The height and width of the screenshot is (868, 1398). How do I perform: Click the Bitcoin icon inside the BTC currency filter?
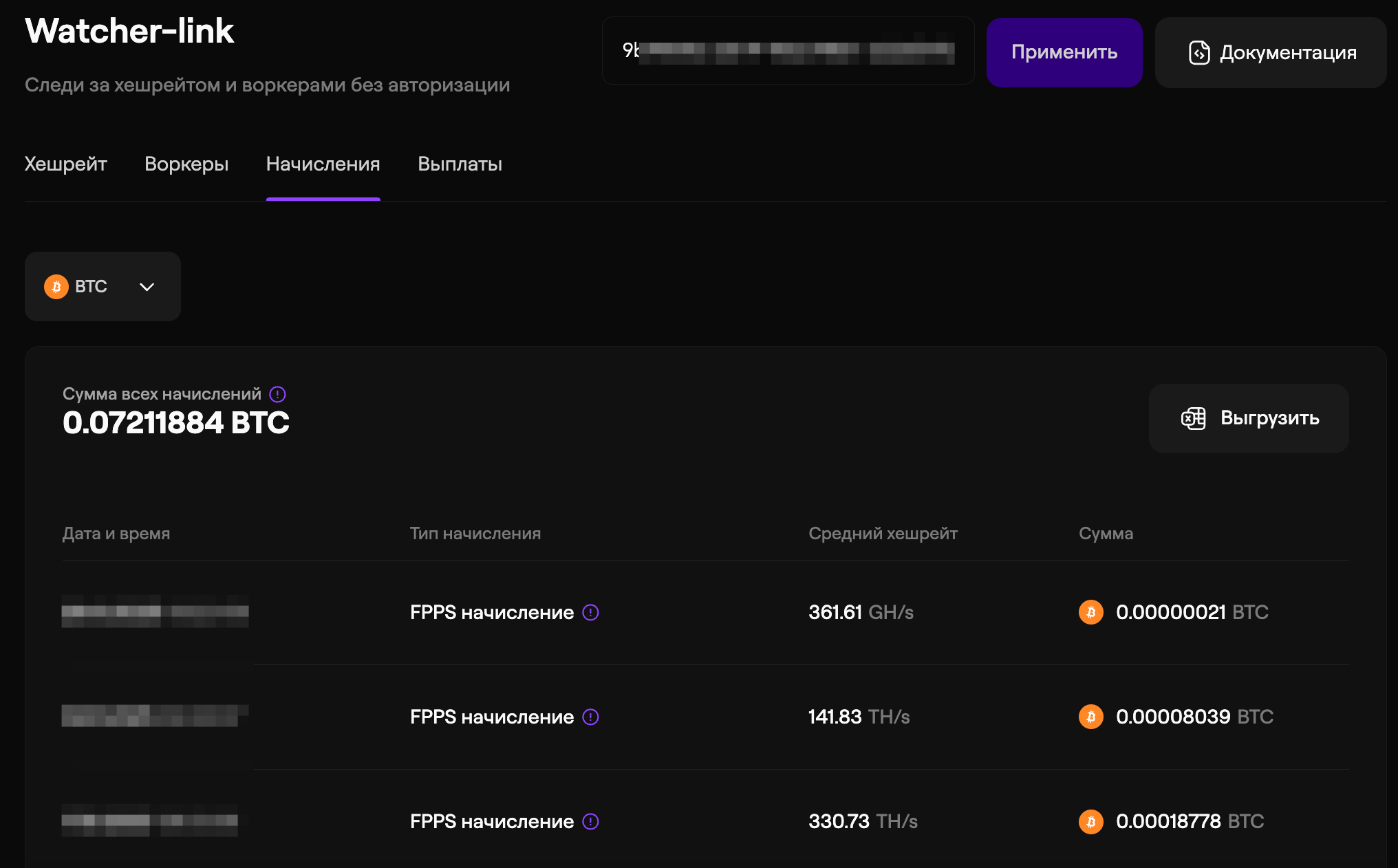coord(56,286)
